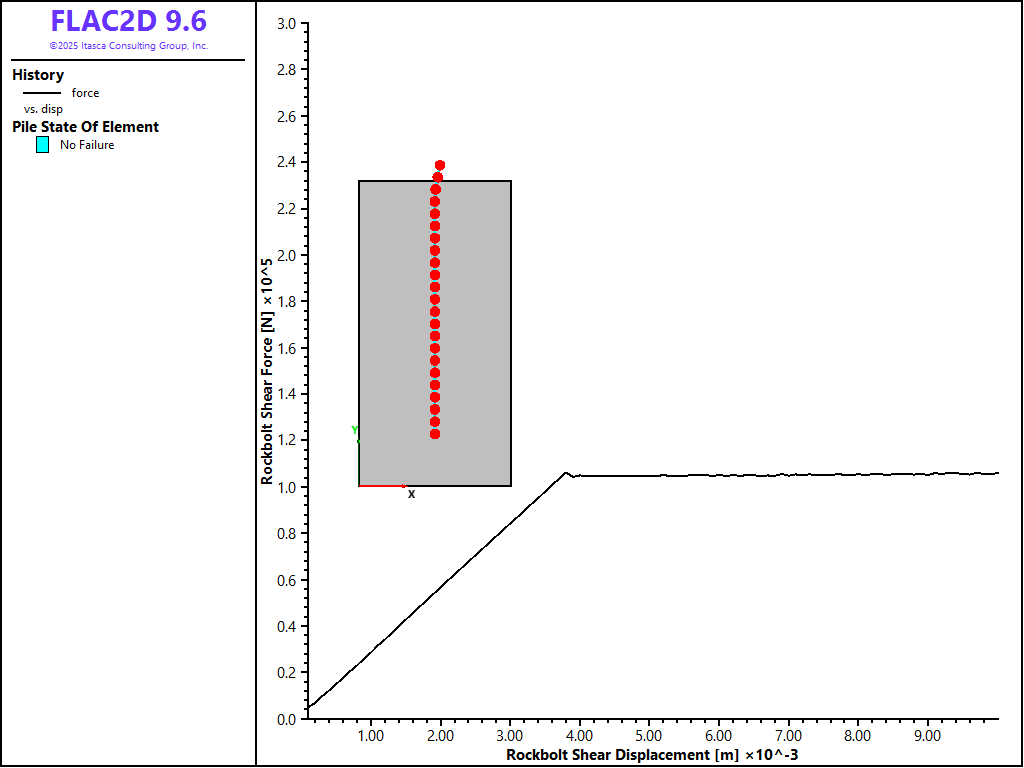Select the History legend heading
Image resolution: width=1024 pixels, height=768 pixels.
(x=38, y=75)
